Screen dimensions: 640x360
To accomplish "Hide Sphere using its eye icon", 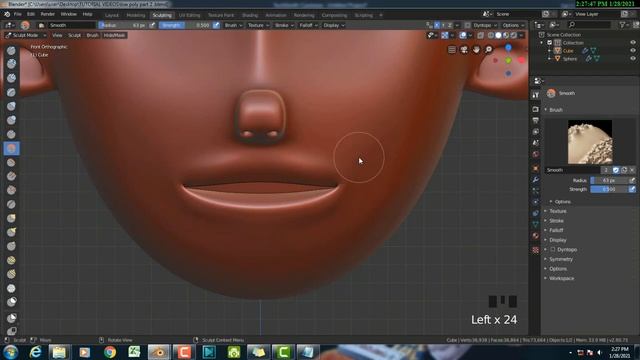I will [x=633, y=58].
